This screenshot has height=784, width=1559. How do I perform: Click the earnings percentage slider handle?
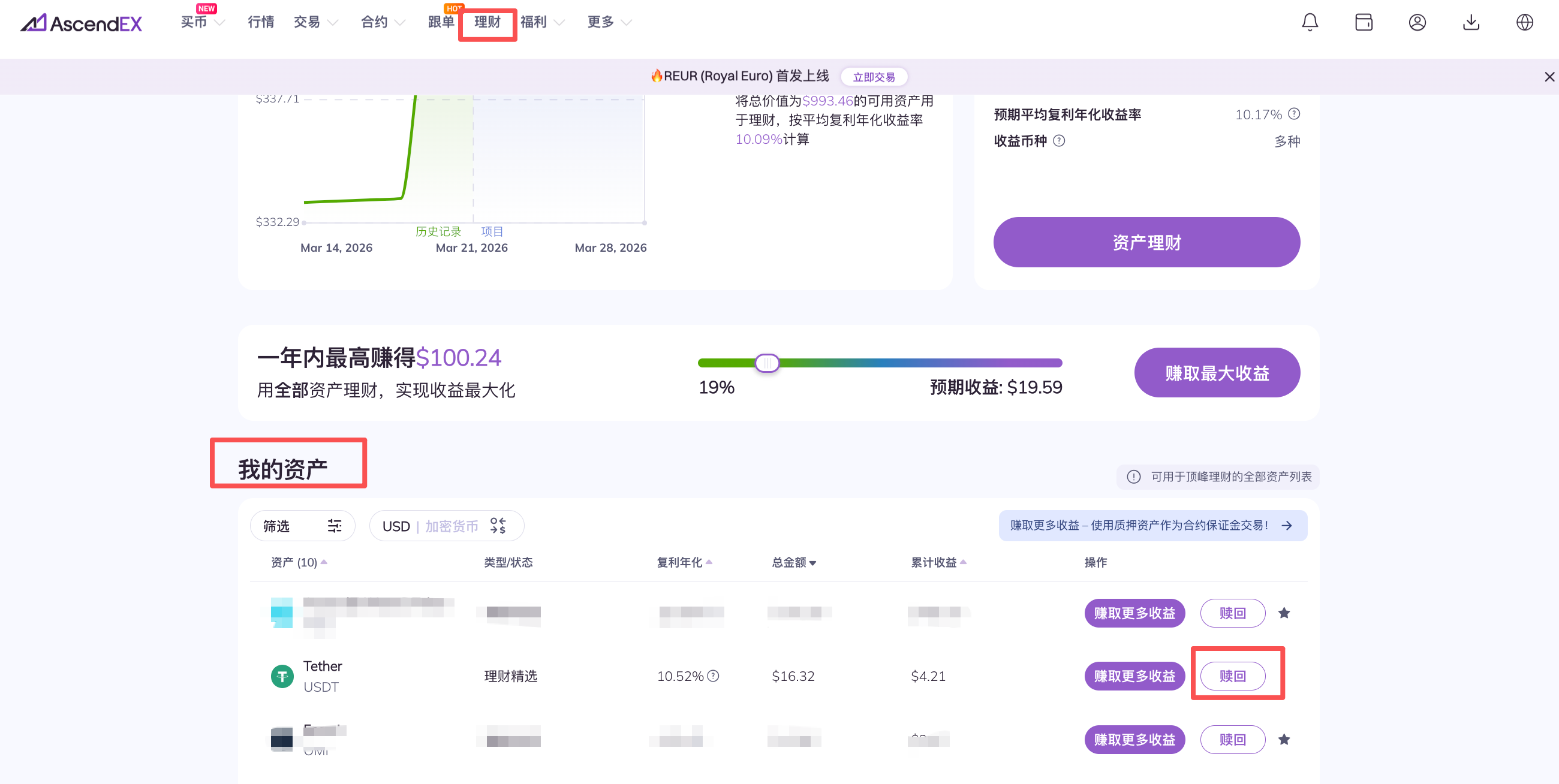click(x=767, y=363)
